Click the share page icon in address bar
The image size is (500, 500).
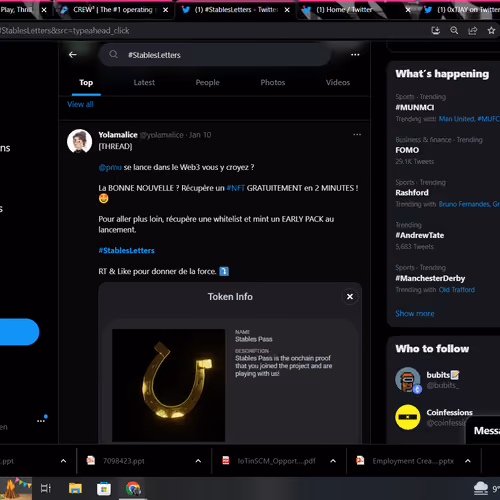(472, 31)
